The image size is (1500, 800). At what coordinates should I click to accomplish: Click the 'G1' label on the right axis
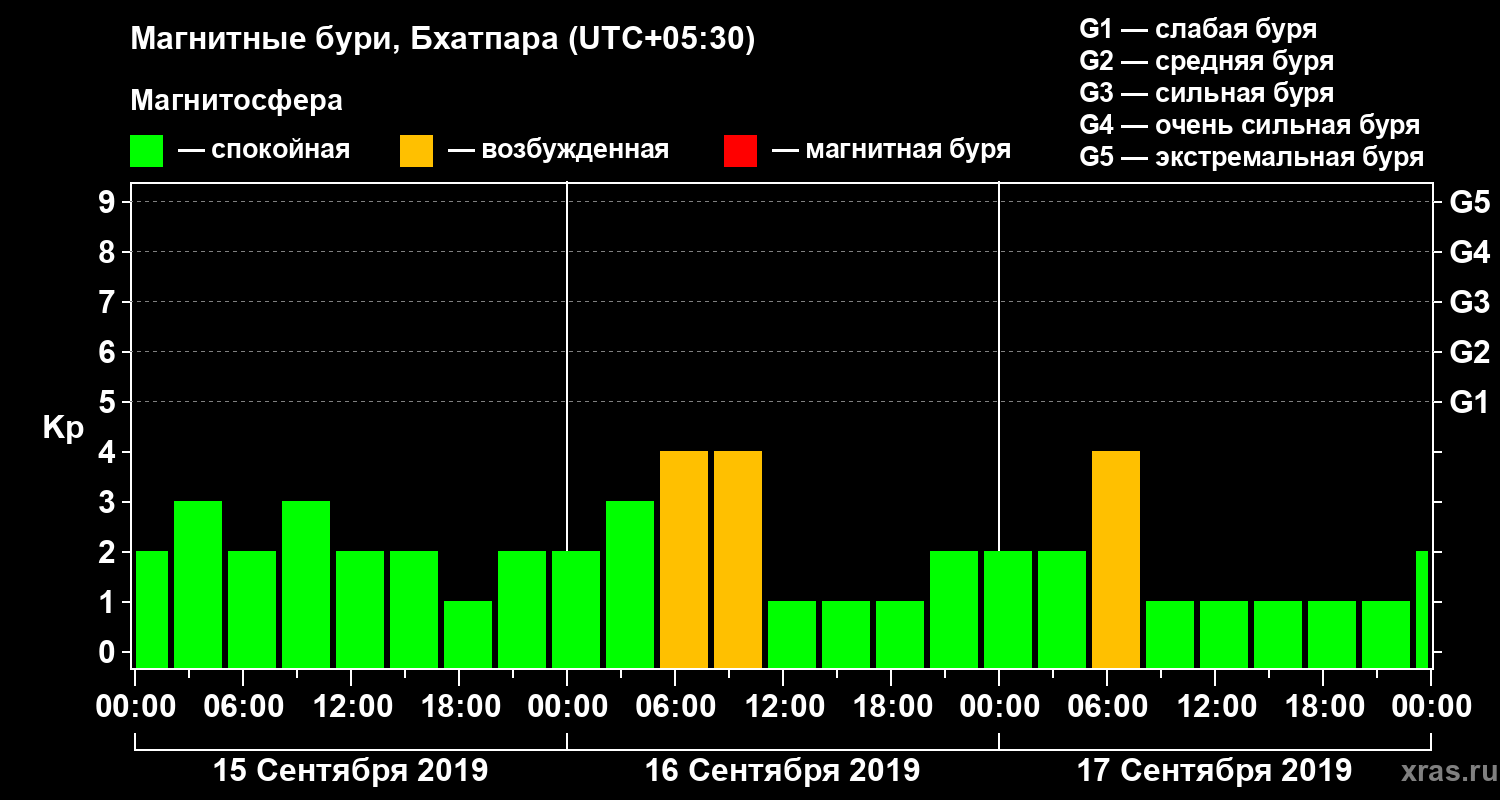[x=1470, y=402]
